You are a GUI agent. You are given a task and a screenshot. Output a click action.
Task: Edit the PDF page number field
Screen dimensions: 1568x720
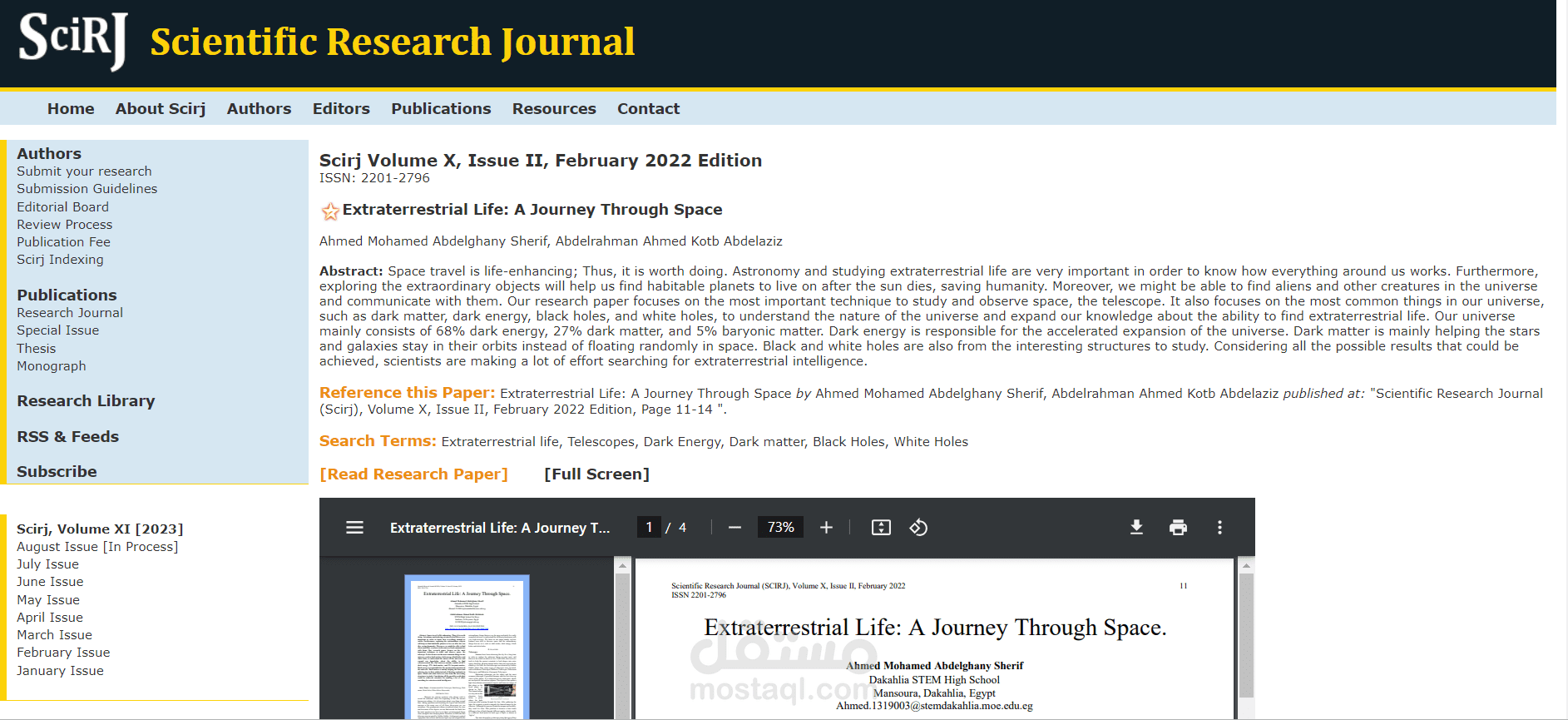click(x=649, y=527)
